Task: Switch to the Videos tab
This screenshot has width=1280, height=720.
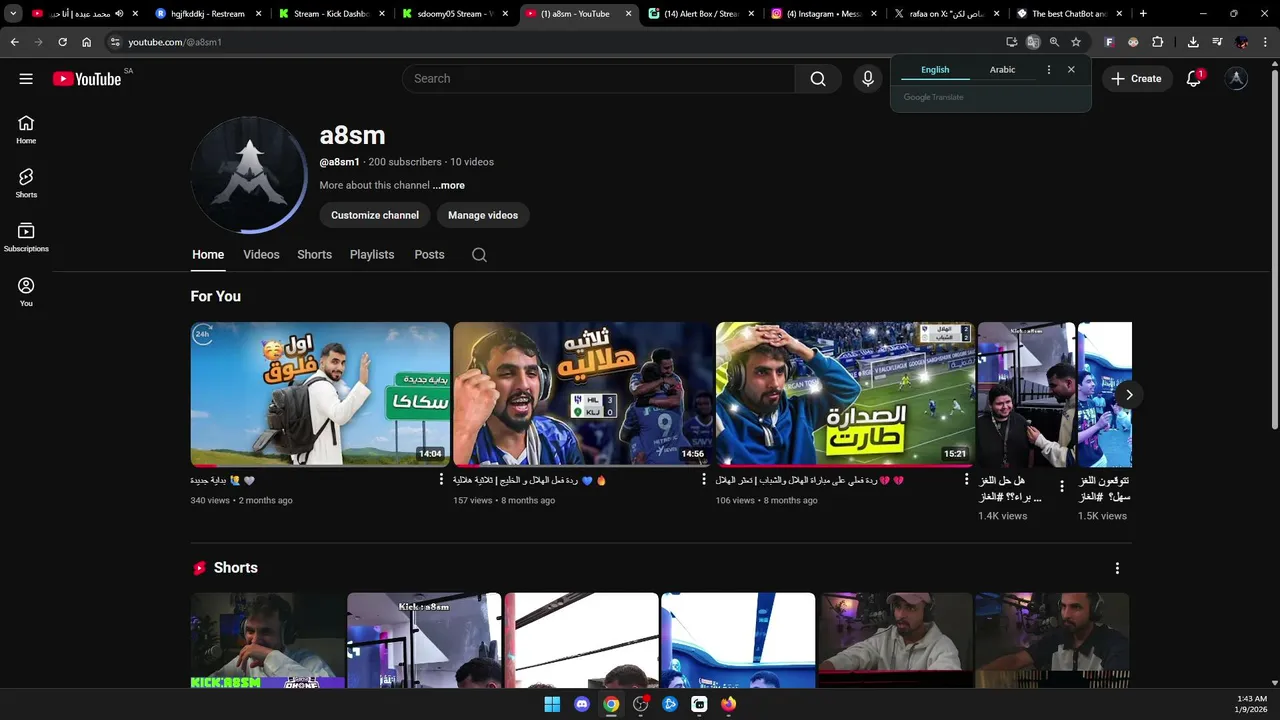Action: pyautogui.click(x=261, y=255)
